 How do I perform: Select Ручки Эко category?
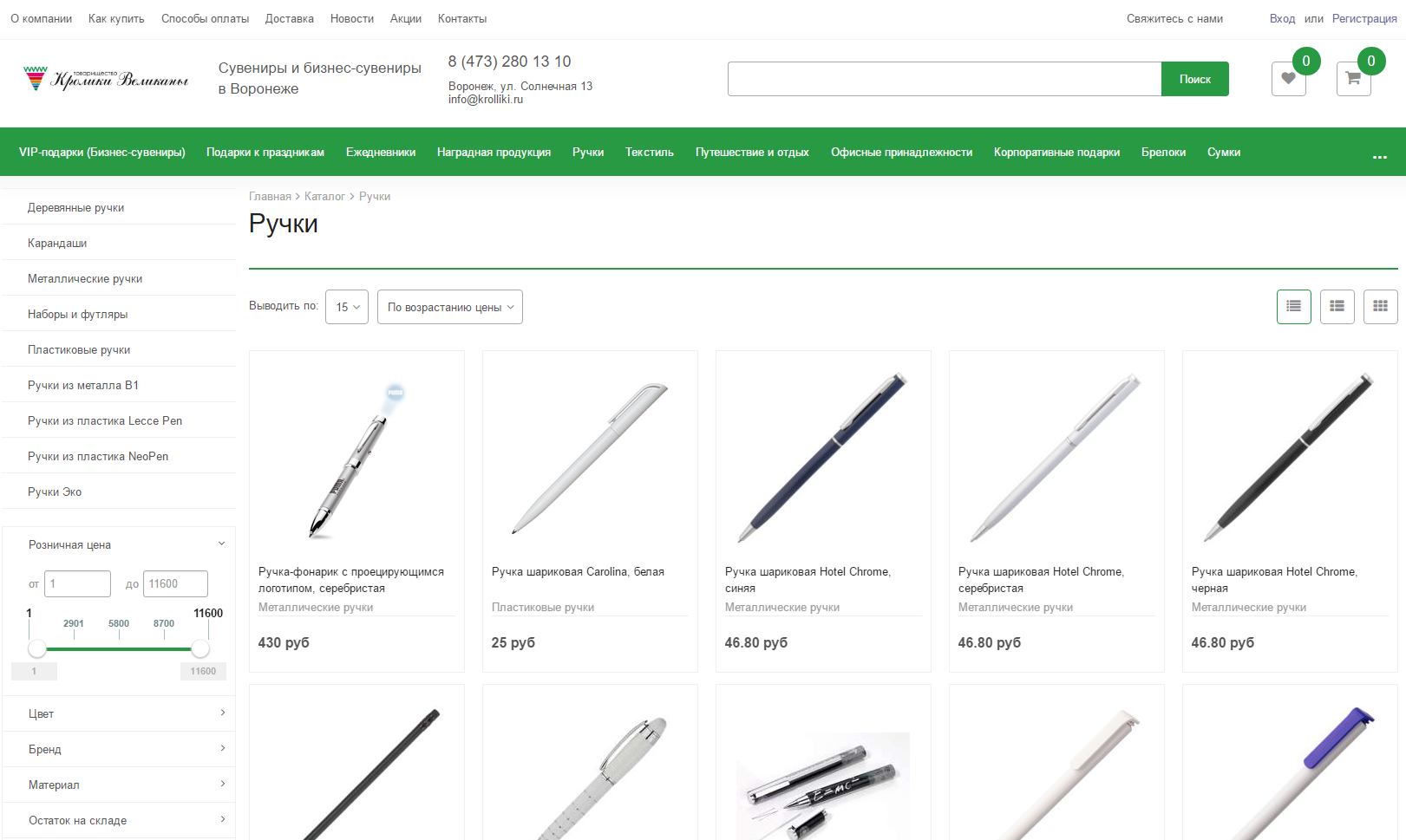120,492
